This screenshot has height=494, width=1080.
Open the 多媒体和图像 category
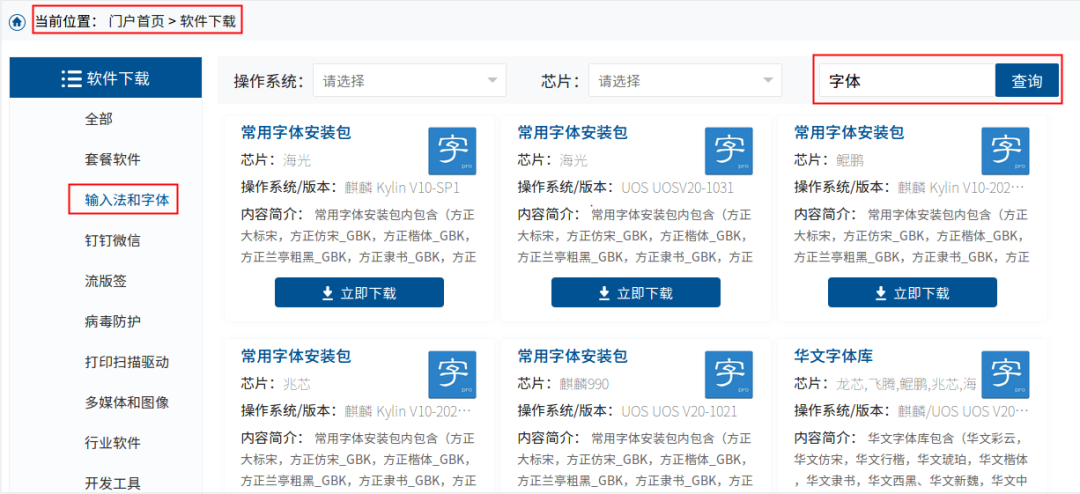[127, 402]
